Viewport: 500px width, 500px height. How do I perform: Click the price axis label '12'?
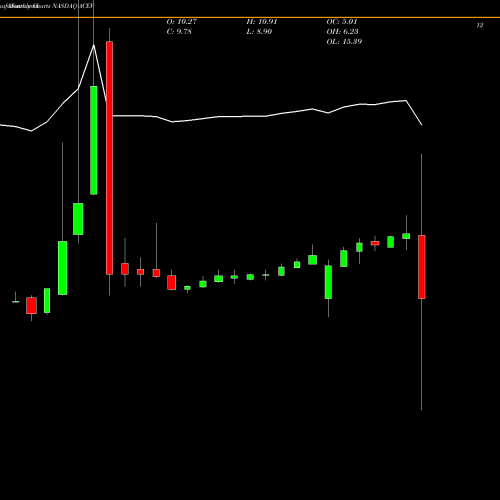point(480,25)
